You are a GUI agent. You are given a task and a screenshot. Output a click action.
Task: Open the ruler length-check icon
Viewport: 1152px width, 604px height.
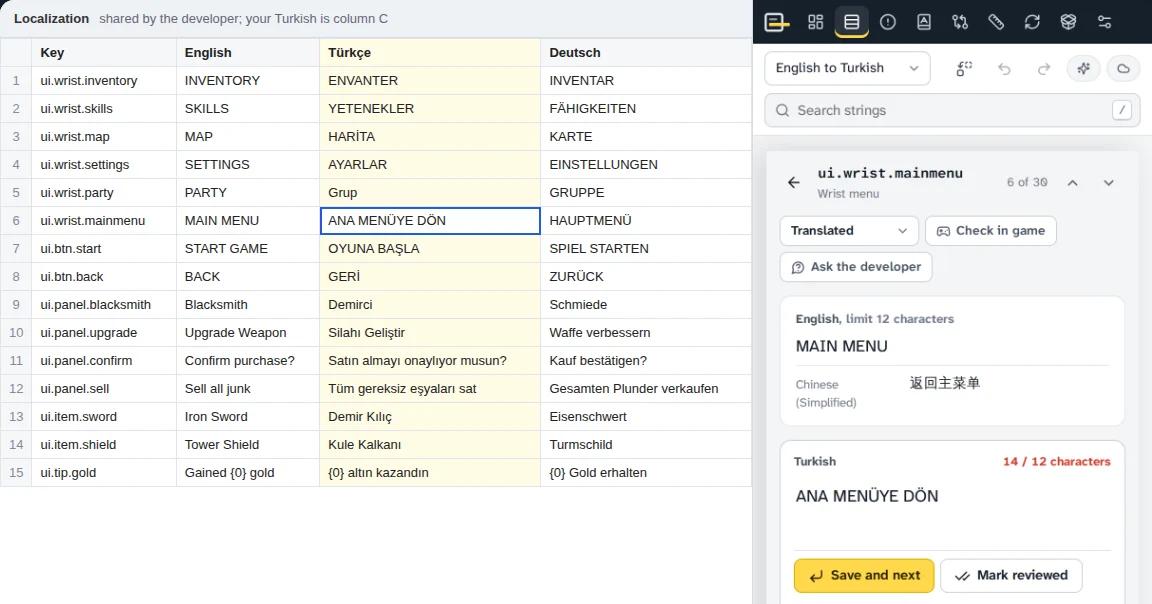click(x=996, y=22)
